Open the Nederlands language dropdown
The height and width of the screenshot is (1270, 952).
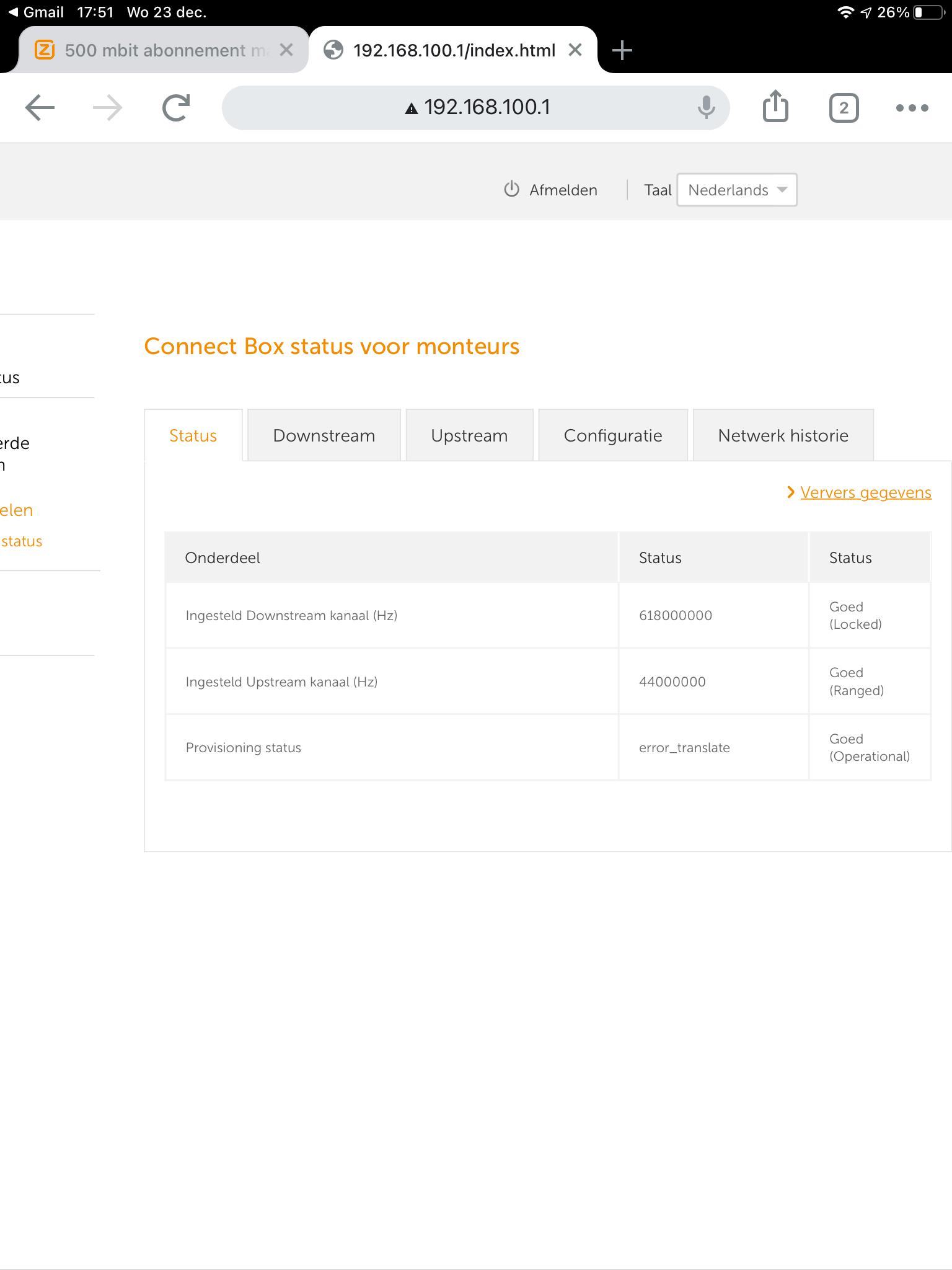tap(736, 190)
